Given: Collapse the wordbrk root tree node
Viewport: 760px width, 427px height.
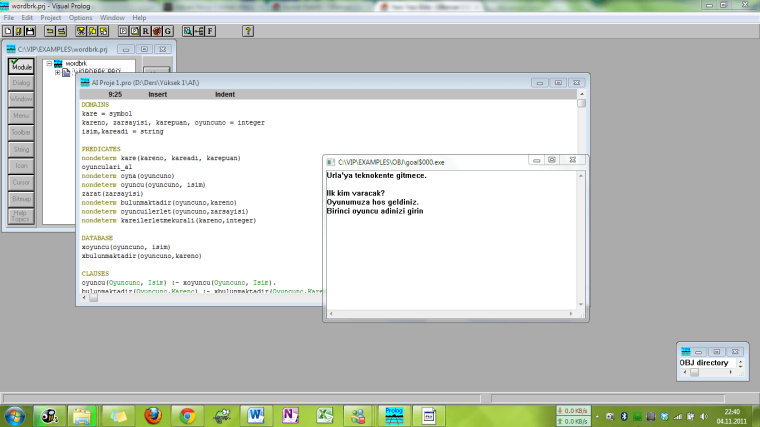Looking at the screenshot, I should 48,64.
